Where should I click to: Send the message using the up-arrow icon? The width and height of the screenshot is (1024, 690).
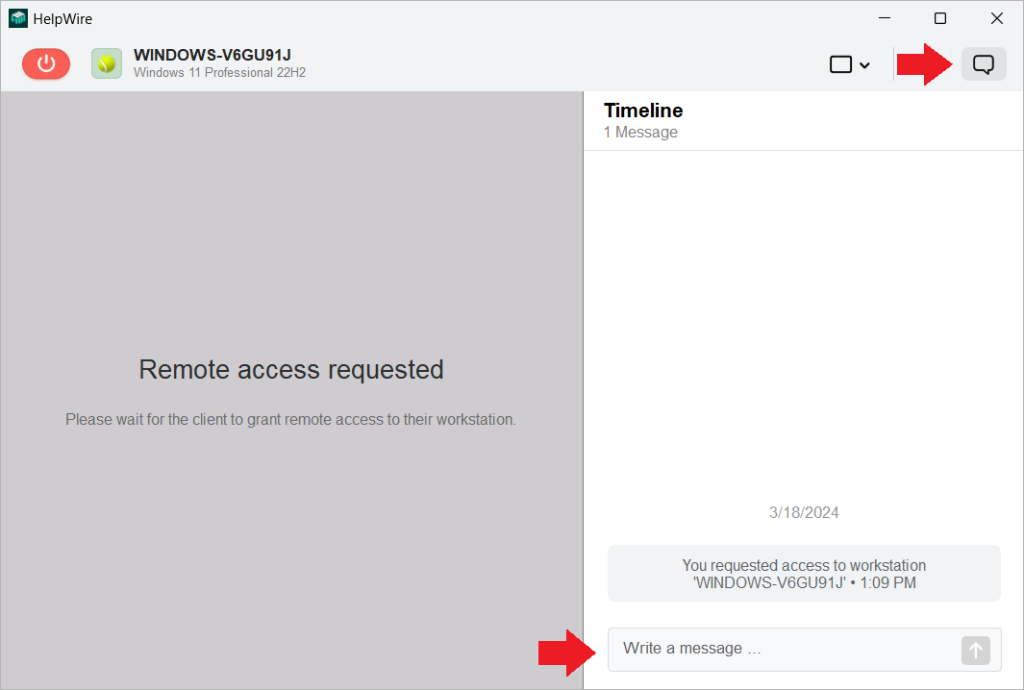pos(975,650)
